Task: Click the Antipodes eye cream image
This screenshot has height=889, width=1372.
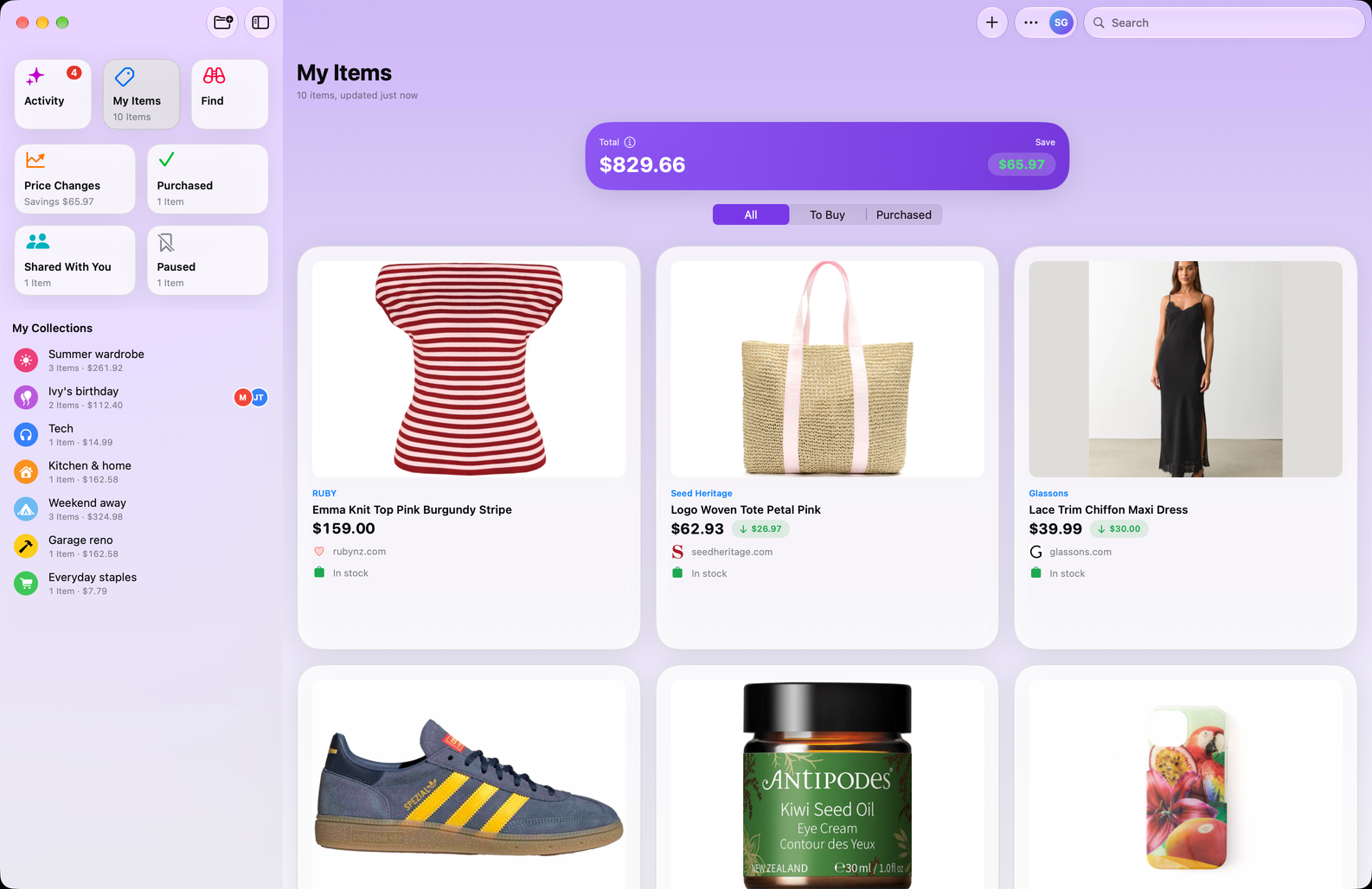Action: tap(827, 783)
